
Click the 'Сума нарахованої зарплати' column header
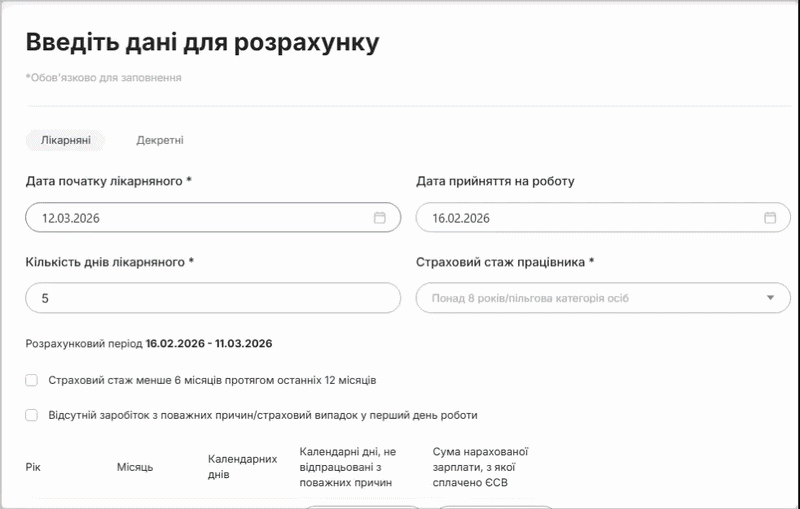click(x=480, y=466)
